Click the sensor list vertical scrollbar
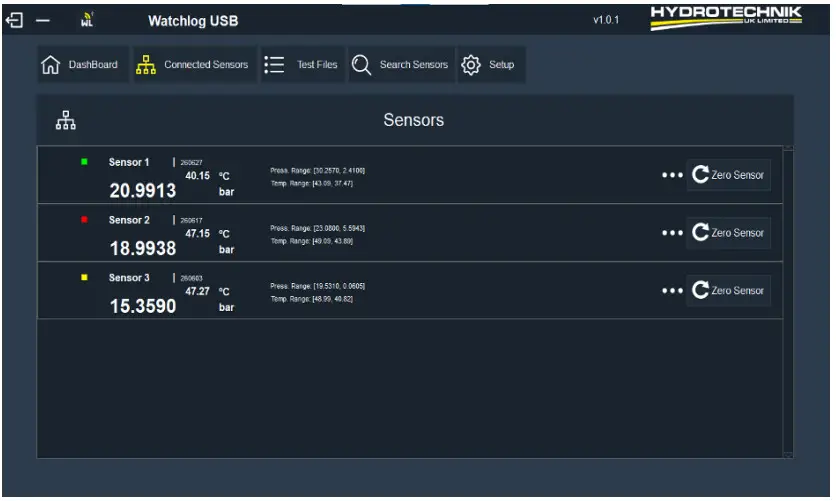The height and width of the screenshot is (501, 836). coord(788,302)
